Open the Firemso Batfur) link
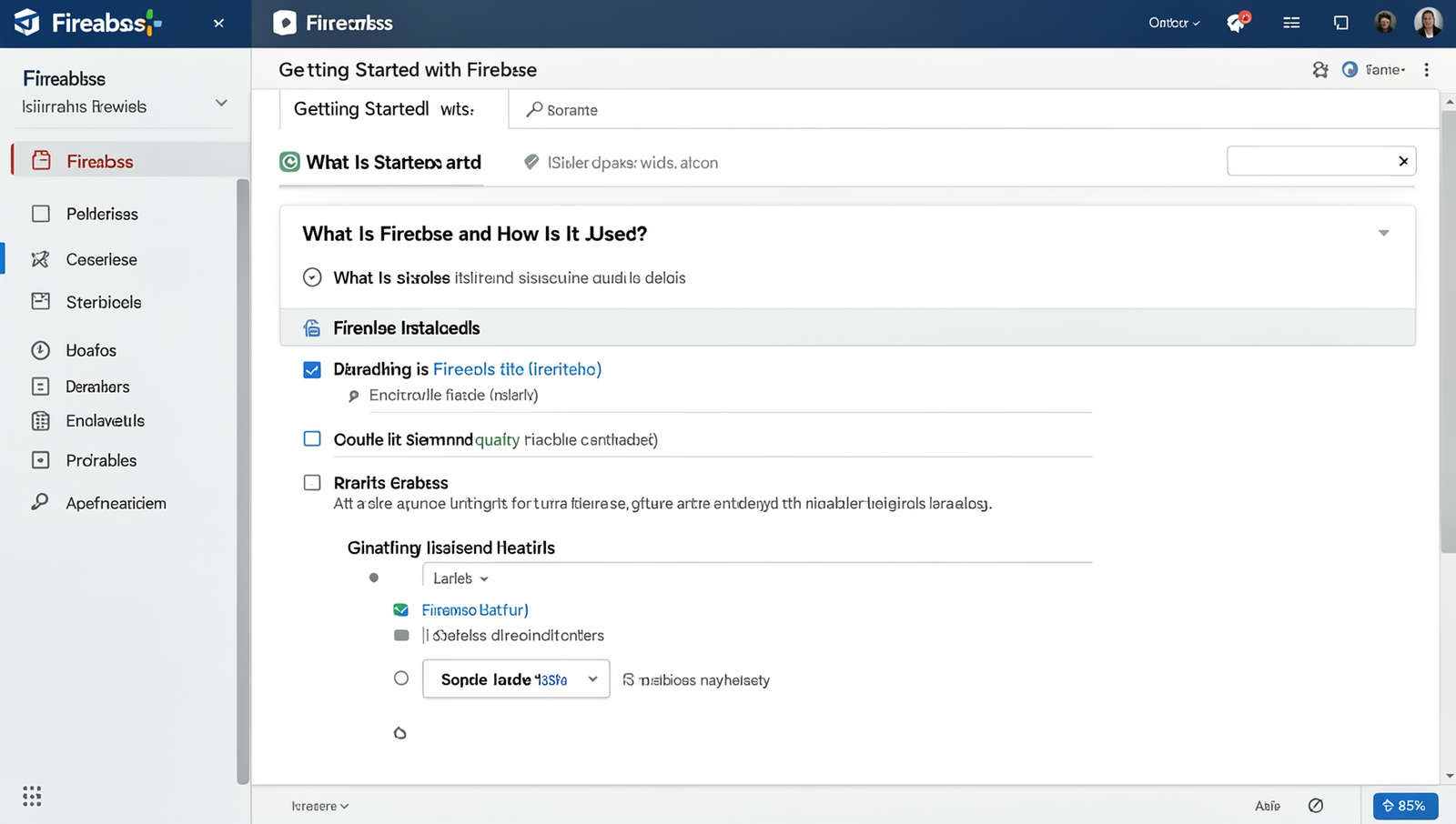This screenshot has width=1456, height=824. [475, 610]
